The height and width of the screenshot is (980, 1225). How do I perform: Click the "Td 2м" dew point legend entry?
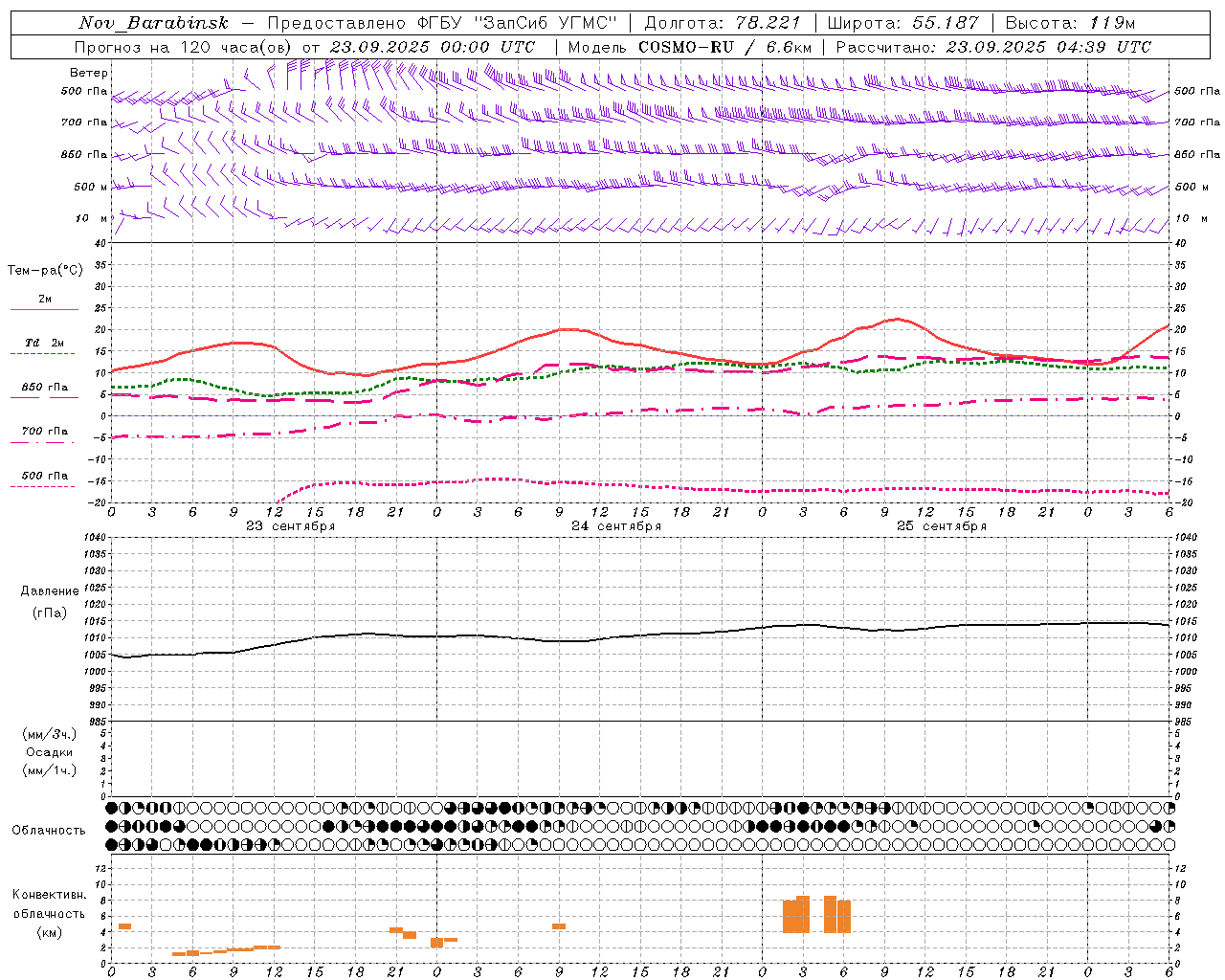coord(45,343)
